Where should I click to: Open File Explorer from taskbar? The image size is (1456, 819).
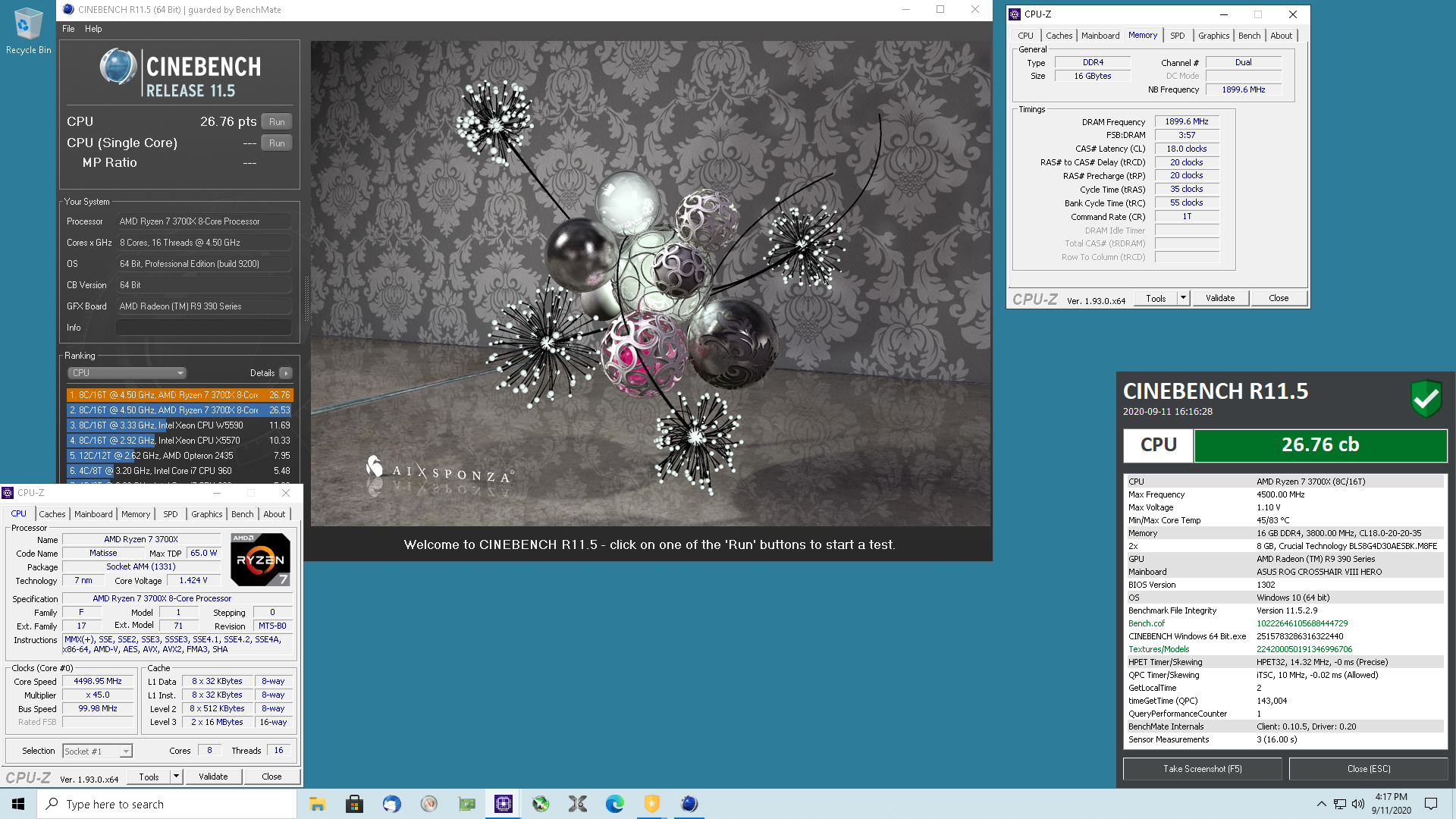[317, 804]
